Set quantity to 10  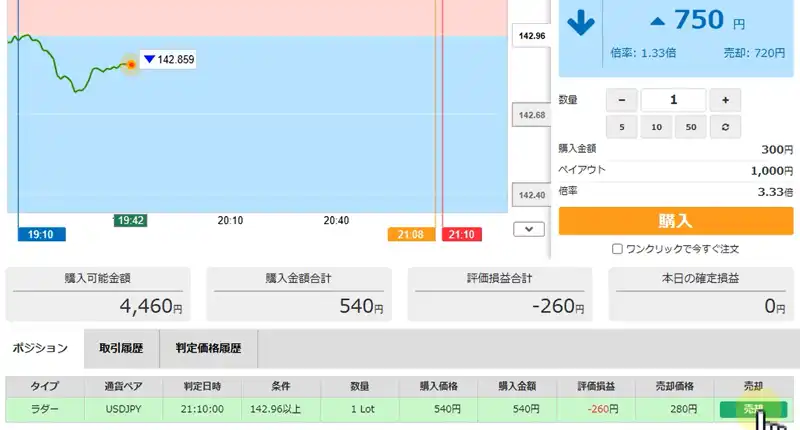point(656,127)
